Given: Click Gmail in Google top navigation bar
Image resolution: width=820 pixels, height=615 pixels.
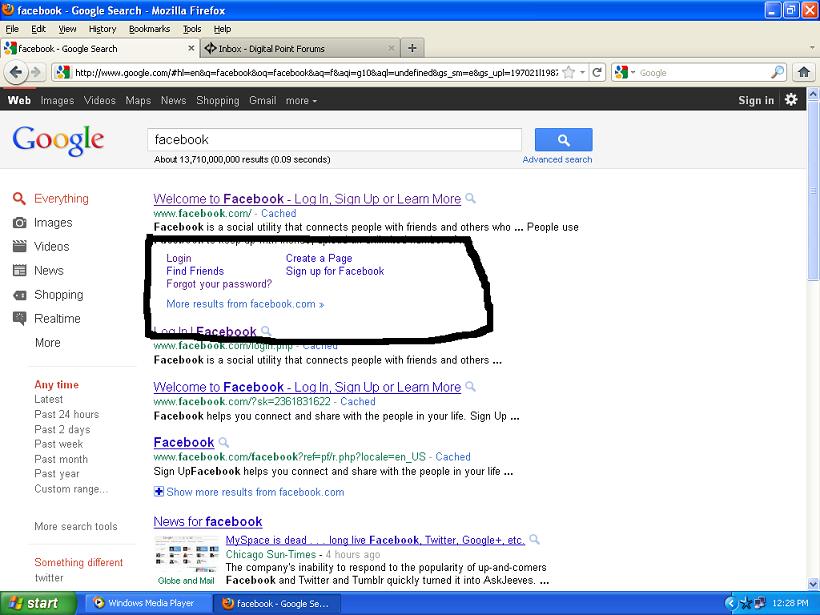Looking at the screenshot, I should click(263, 100).
